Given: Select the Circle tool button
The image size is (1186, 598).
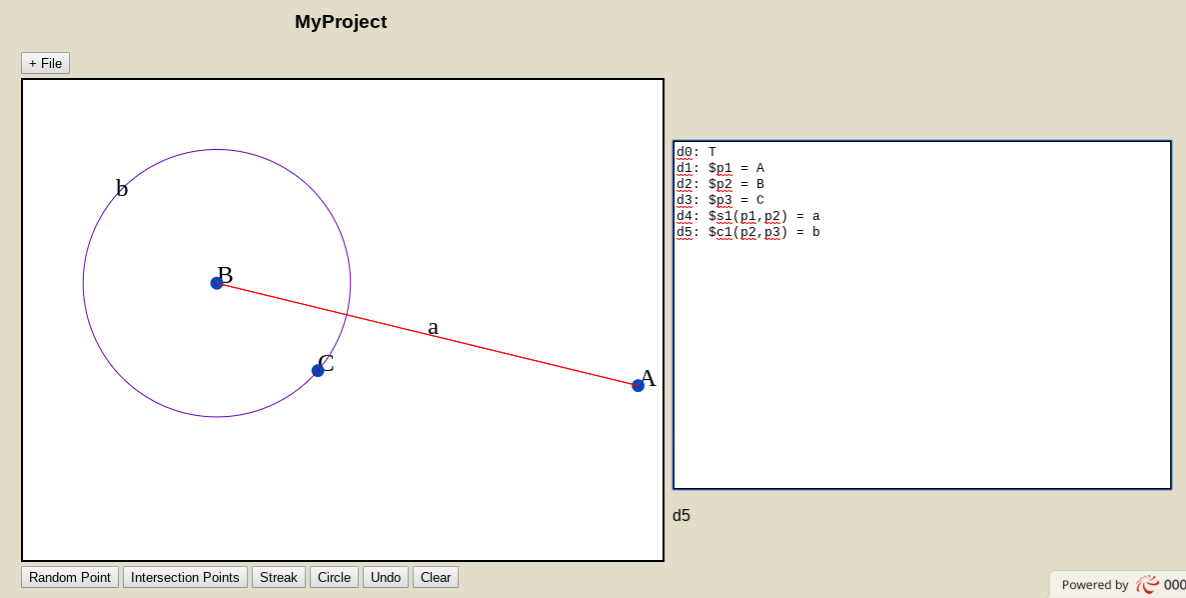Looking at the screenshot, I should click(x=334, y=577).
